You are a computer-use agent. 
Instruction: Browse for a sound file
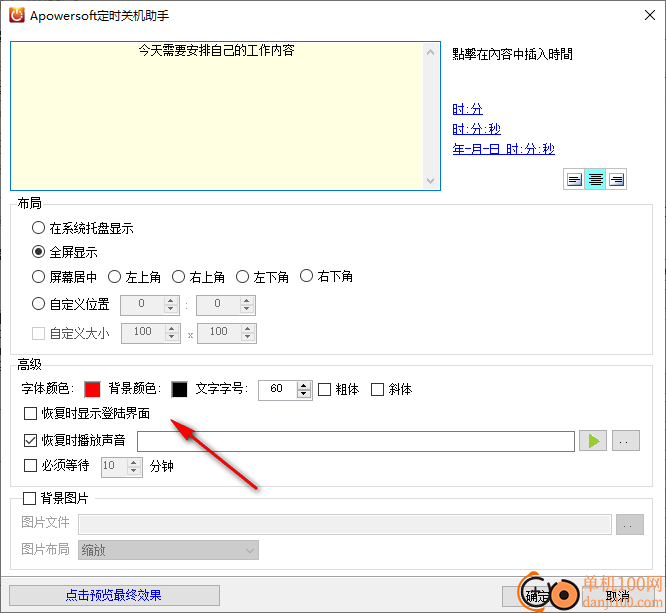(x=625, y=441)
